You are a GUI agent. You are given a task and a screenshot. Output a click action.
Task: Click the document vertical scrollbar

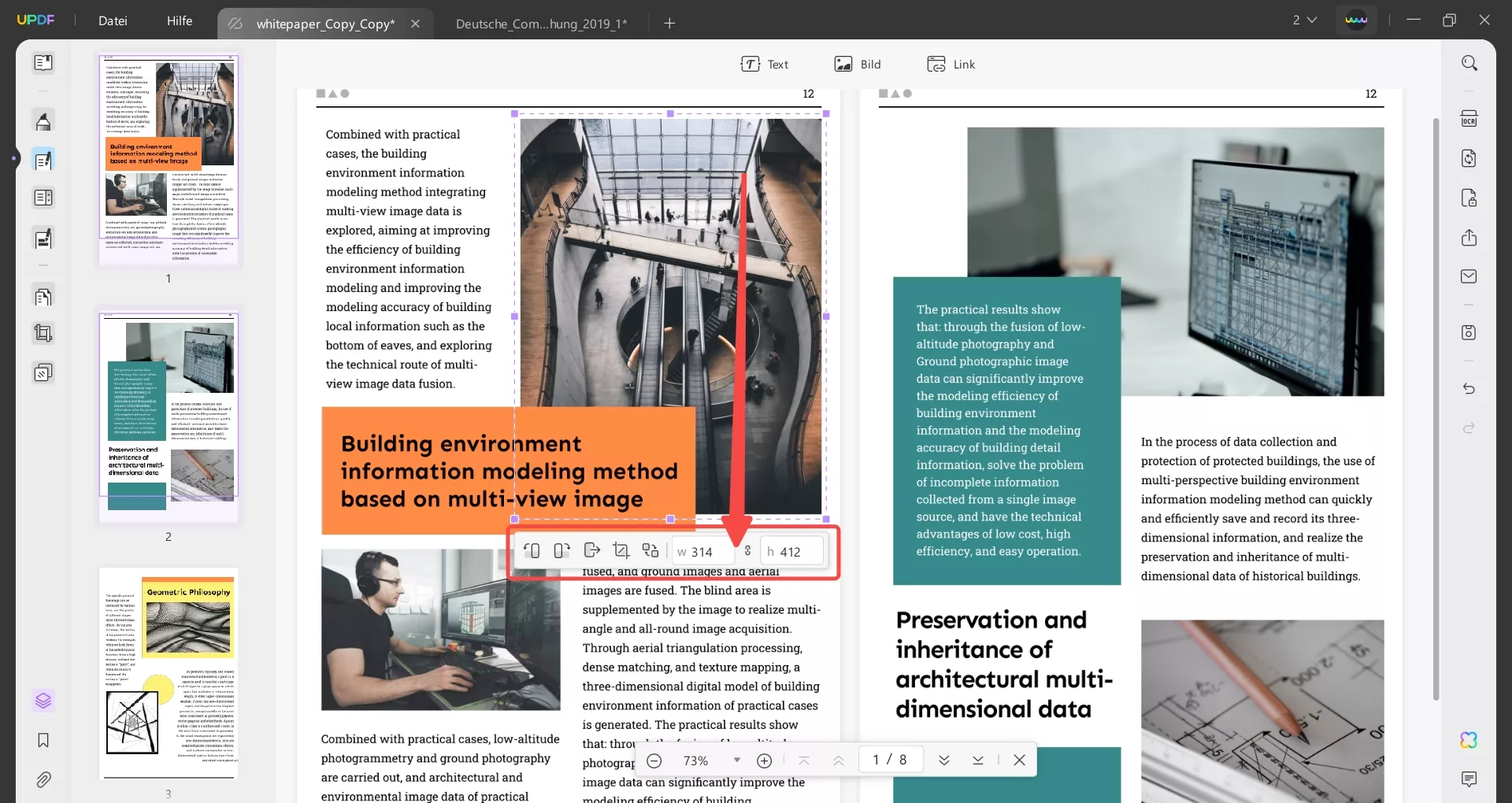(1436, 409)
